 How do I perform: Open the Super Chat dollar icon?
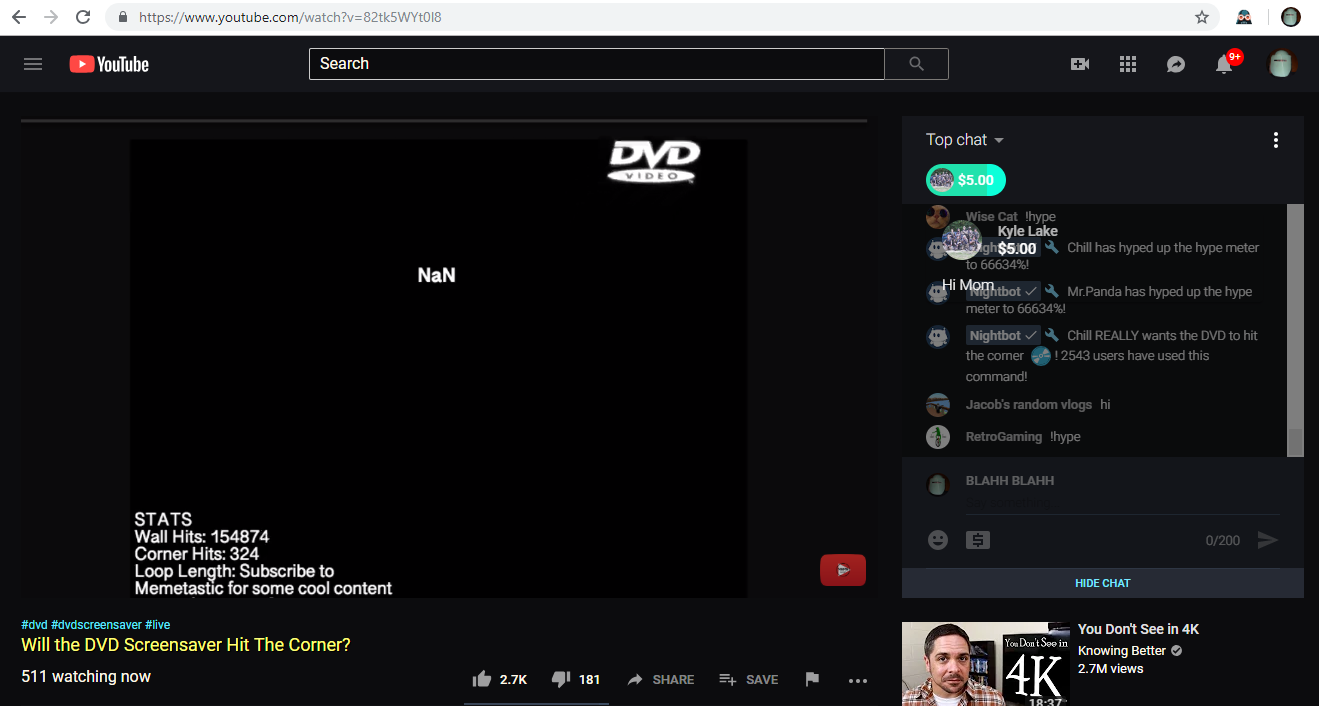[978, 540]
